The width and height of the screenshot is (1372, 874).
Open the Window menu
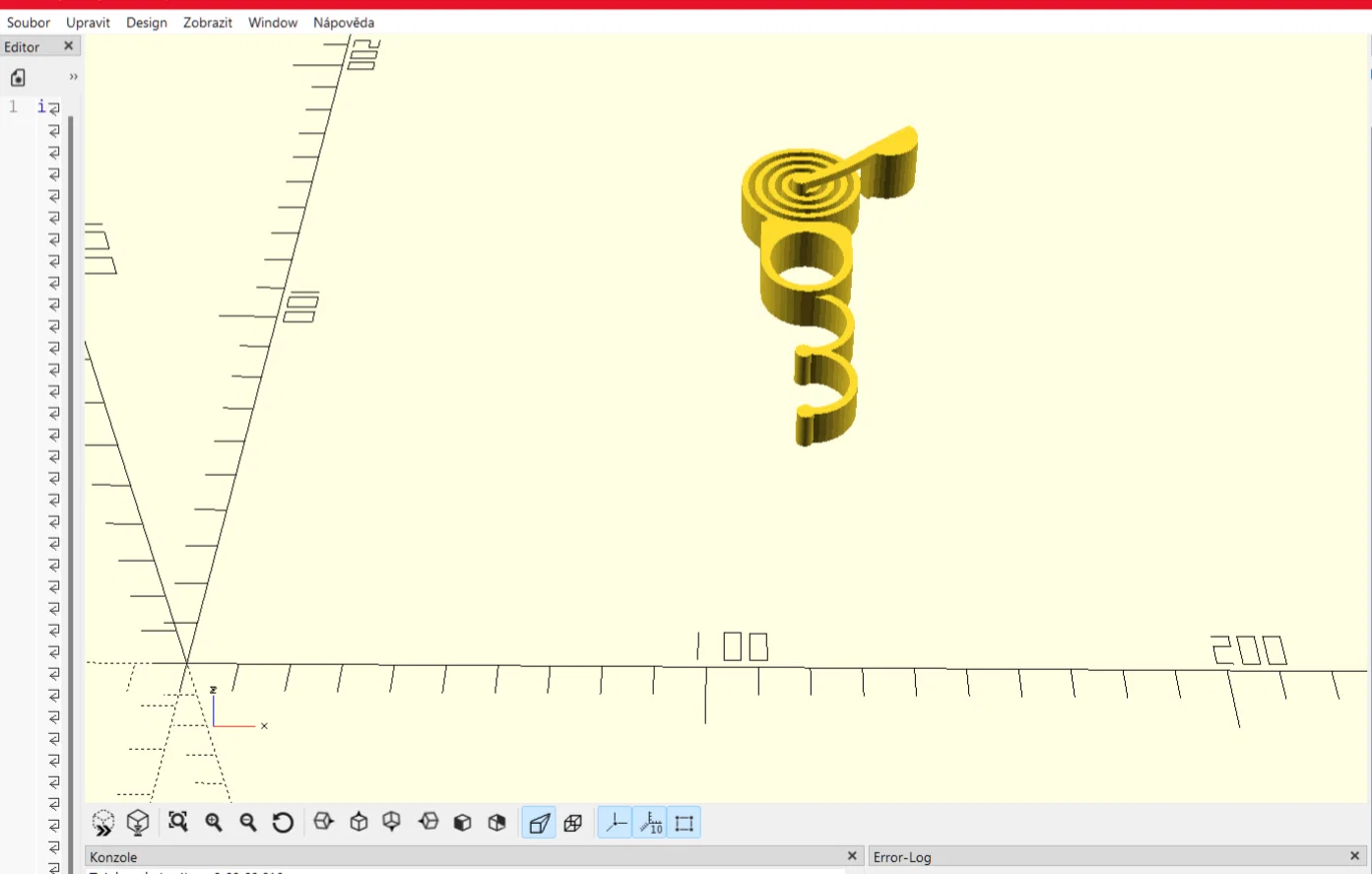pyautogui.click(x=273, y=23)
